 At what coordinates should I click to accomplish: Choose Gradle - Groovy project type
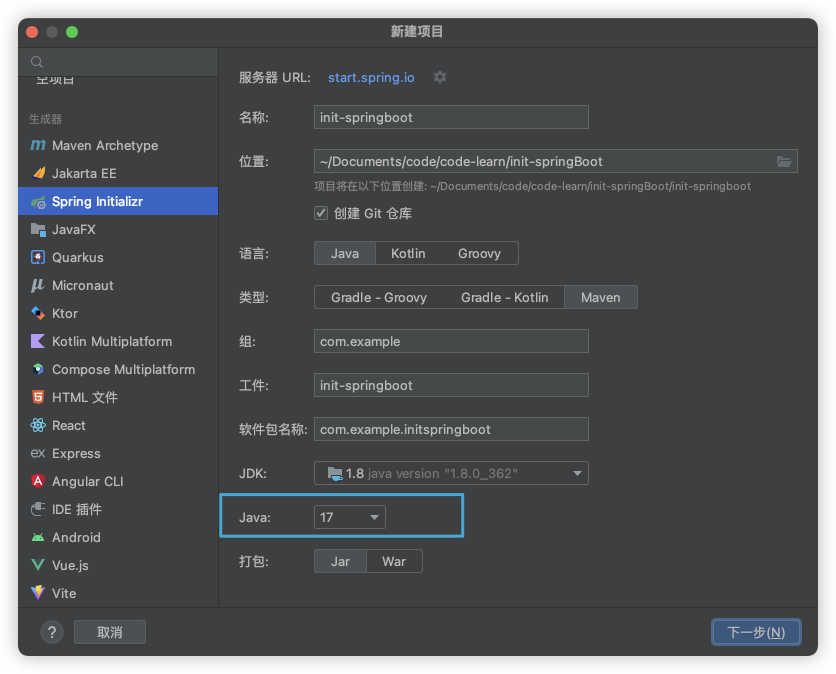point(379,298)
